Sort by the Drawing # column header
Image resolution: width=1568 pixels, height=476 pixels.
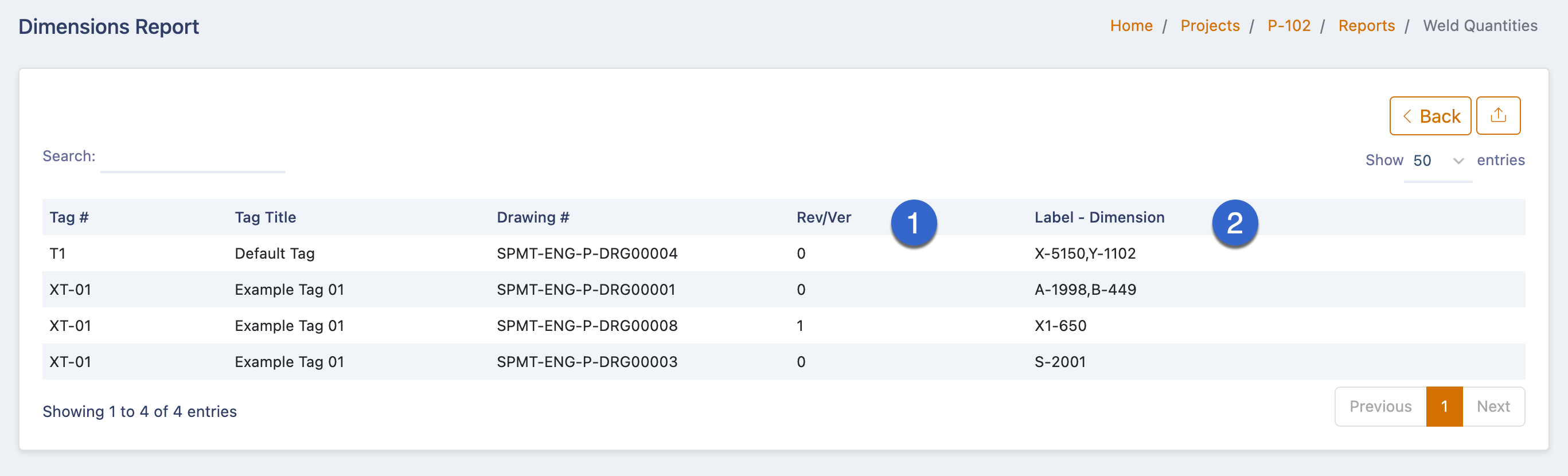533,217
